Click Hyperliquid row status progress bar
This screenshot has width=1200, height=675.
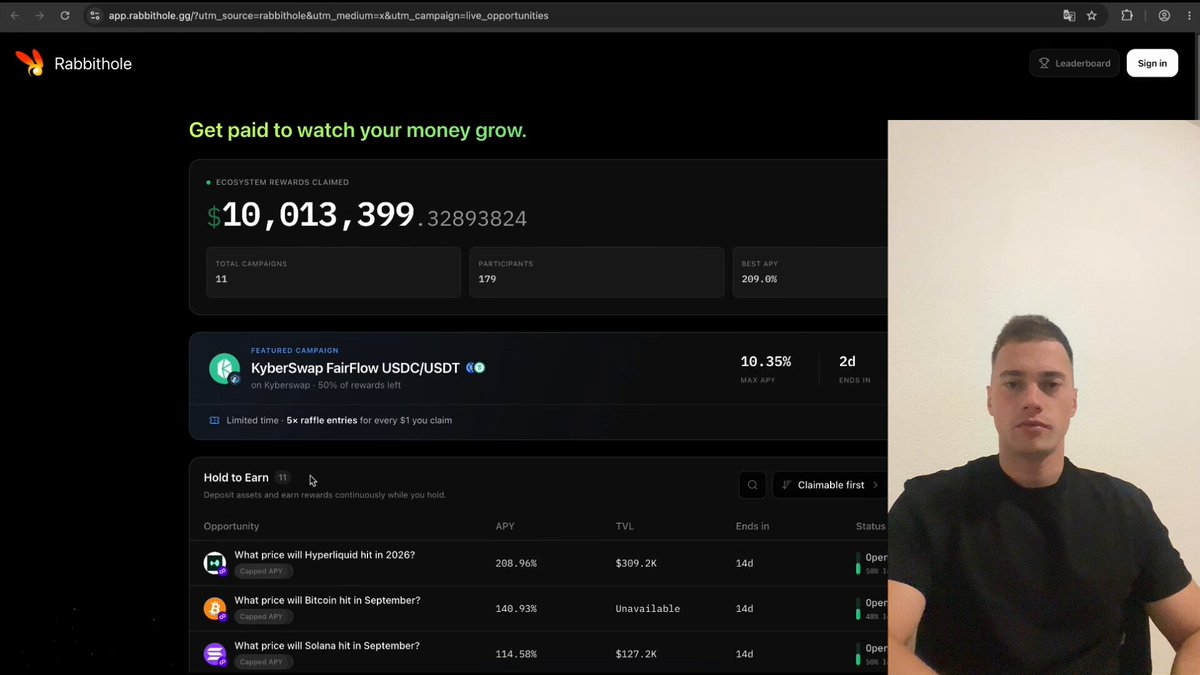(x=858, y=563)
